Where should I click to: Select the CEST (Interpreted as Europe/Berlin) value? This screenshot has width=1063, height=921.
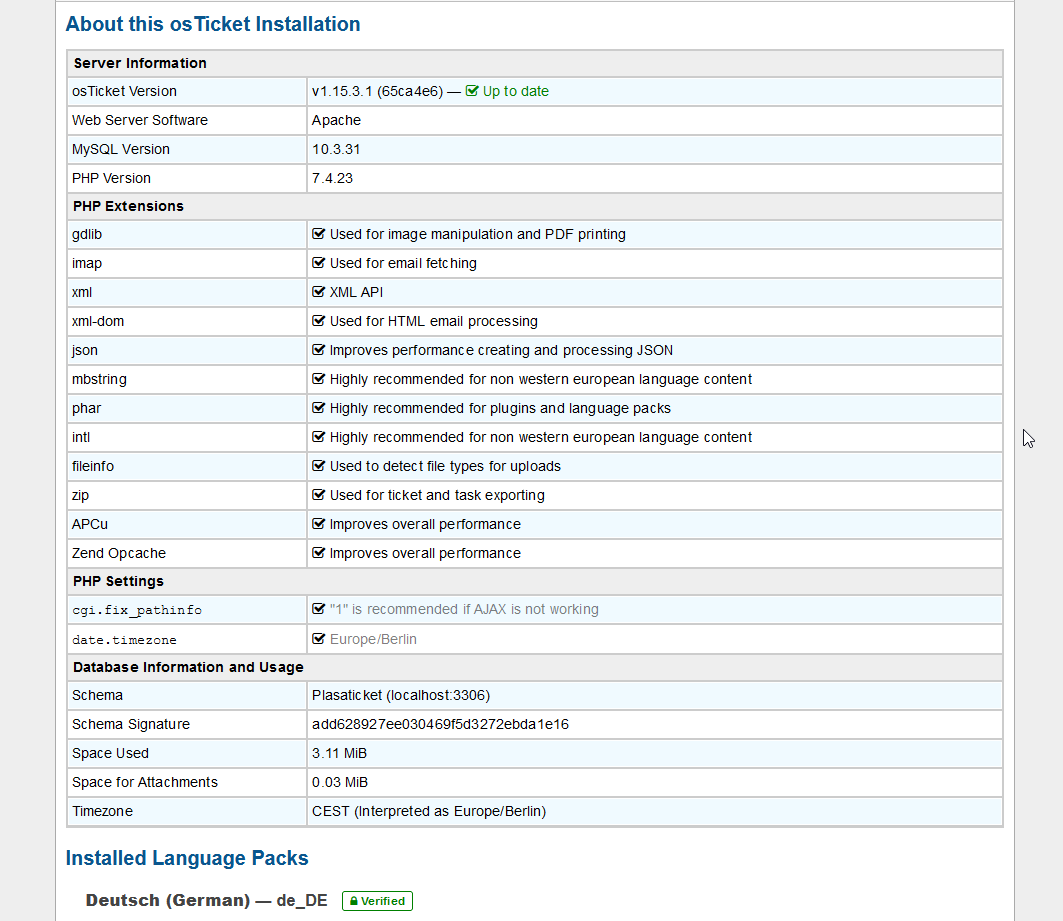click(429, 811)
